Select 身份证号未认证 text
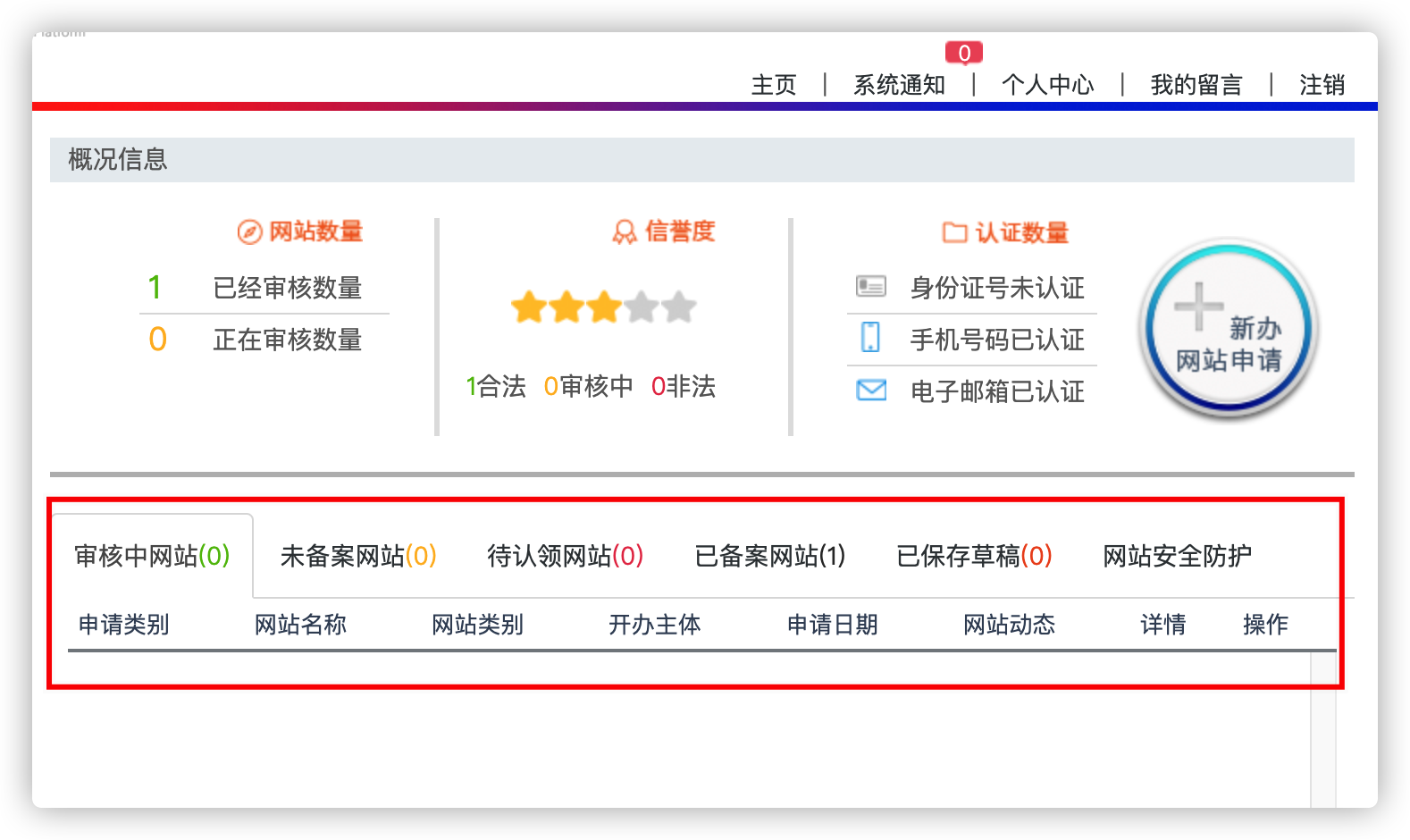 click(997, 288)
